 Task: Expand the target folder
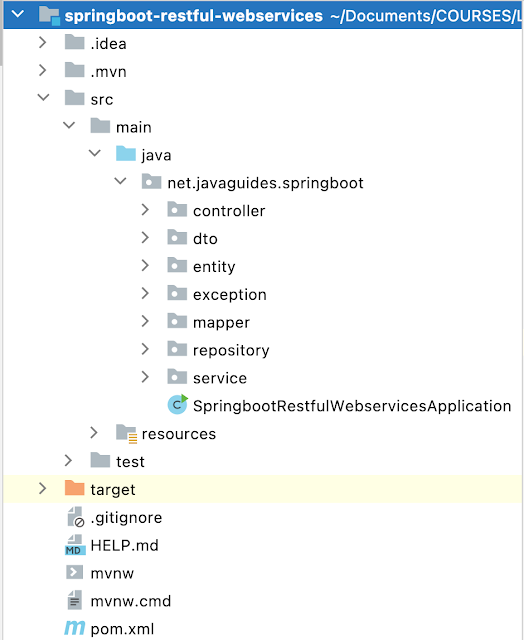42,489
